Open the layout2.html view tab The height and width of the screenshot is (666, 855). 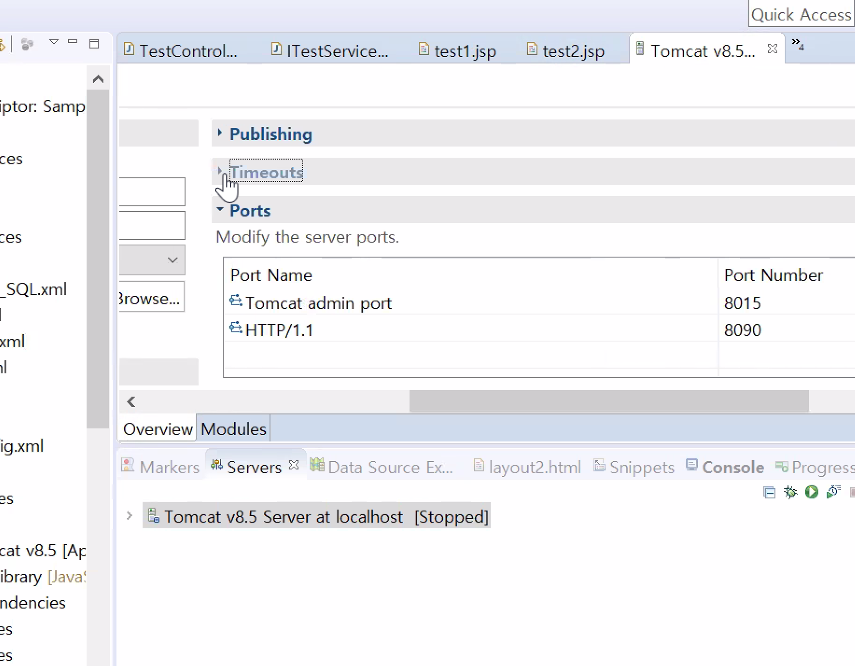(527, 467)
